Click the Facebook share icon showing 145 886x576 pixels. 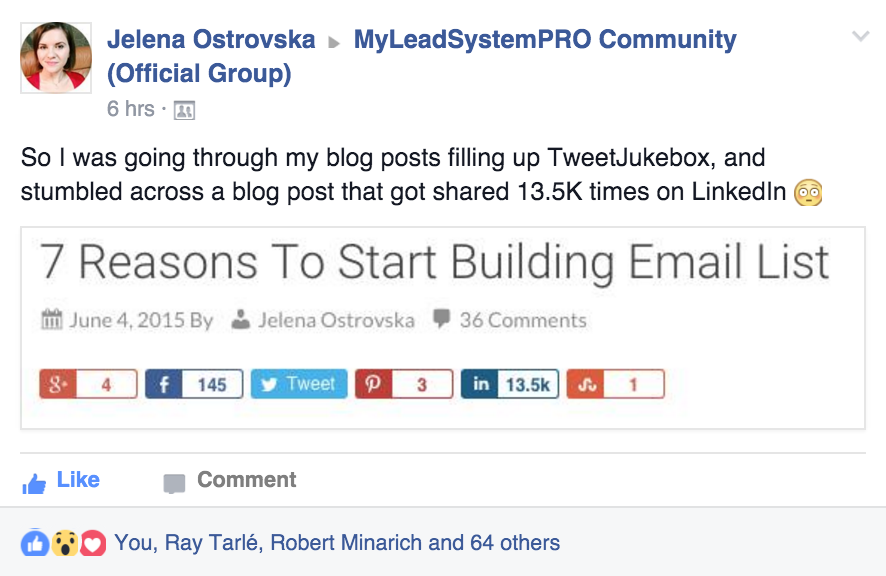click(164, 384)
